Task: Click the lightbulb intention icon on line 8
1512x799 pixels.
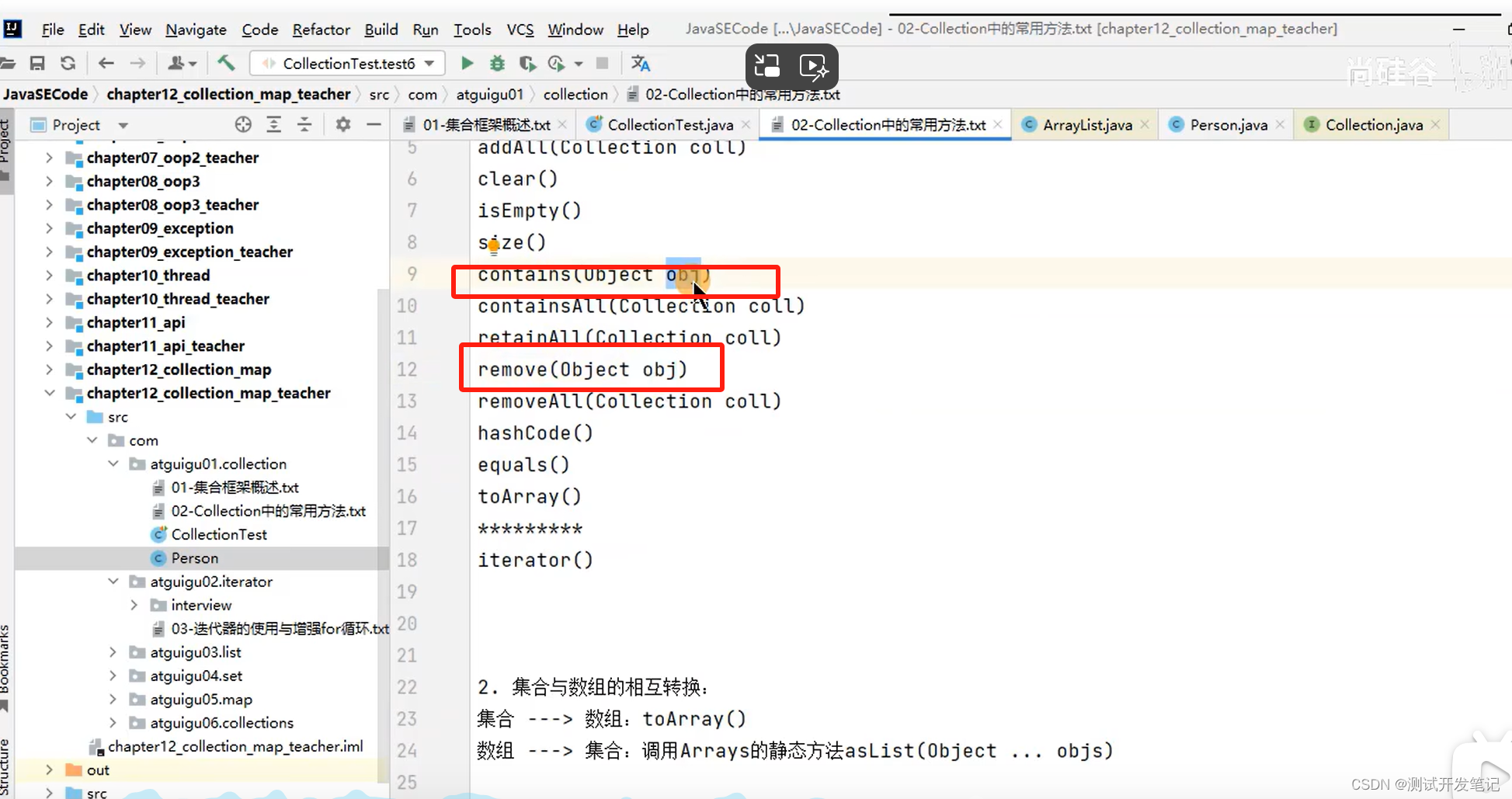Action: click(494, 248)
